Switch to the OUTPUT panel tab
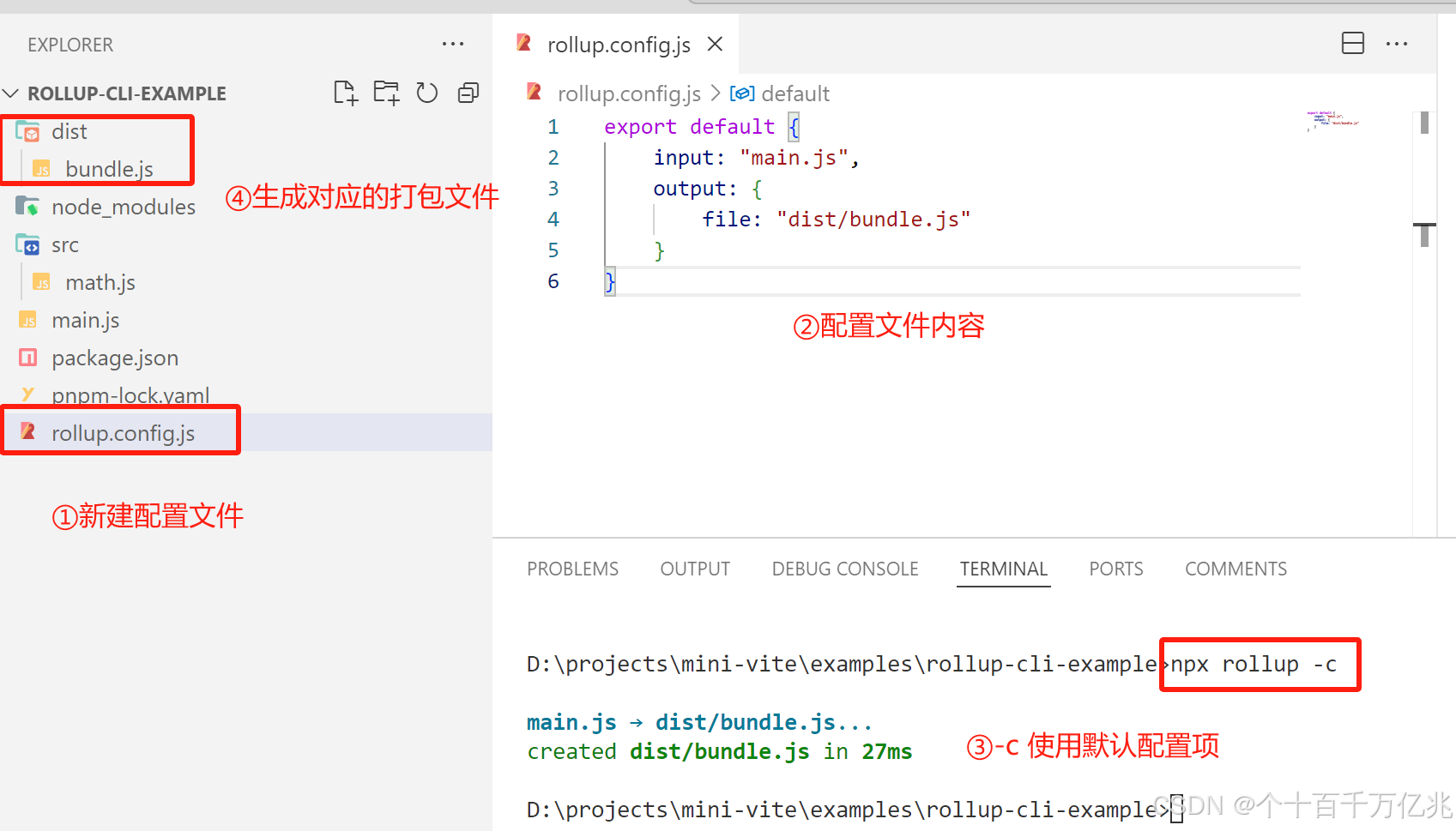Screen dimensions: 1456x831 click(695, 569)
